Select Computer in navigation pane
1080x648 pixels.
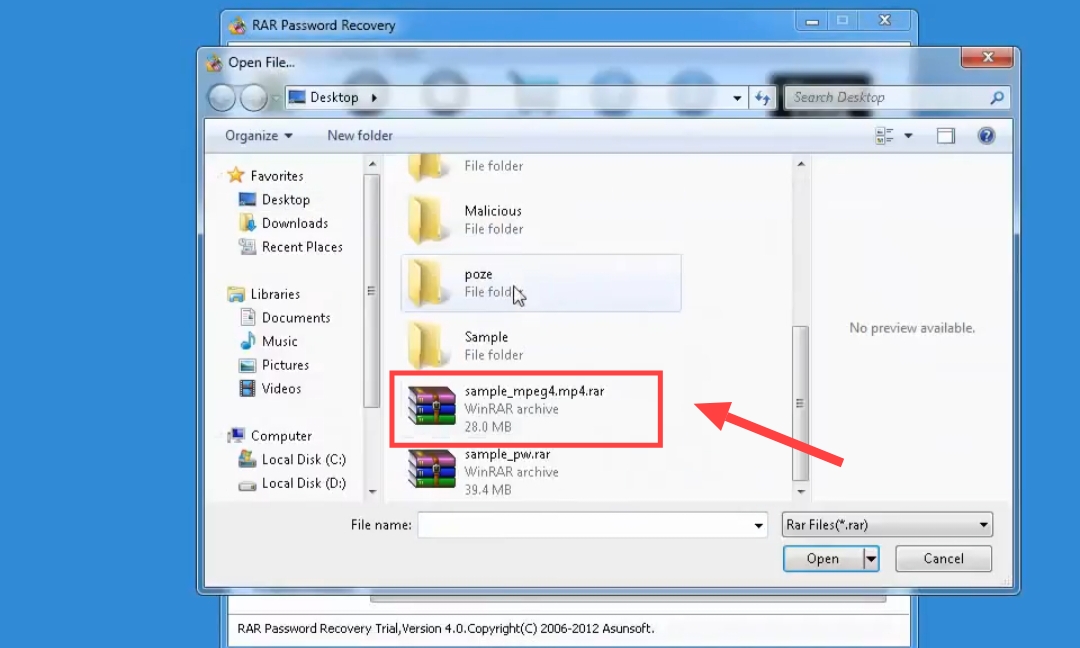coord(281,435)
